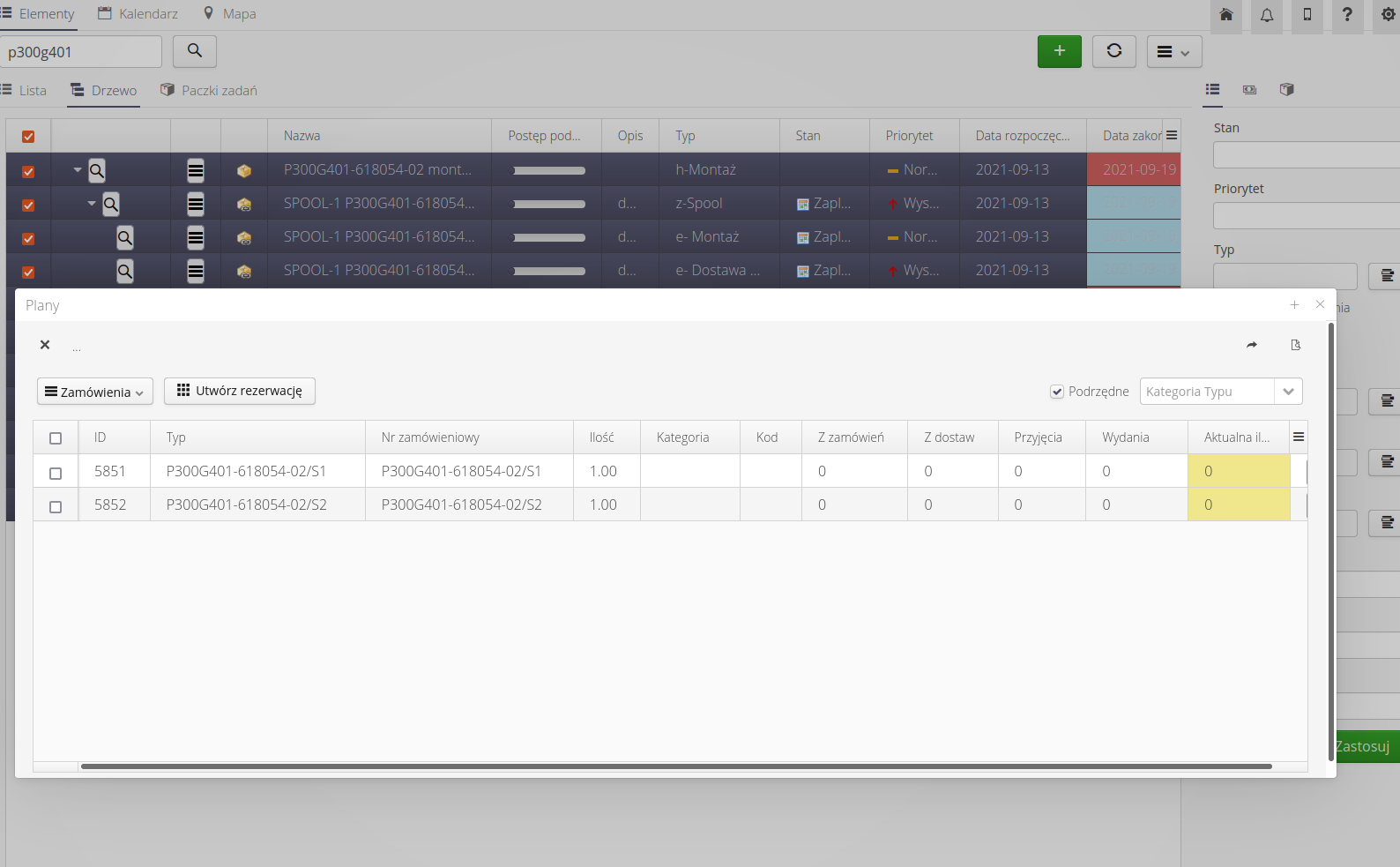Open the home icon in top bar
Image resolution: width=1400 pixels, height=867 pixels.
1225,15
